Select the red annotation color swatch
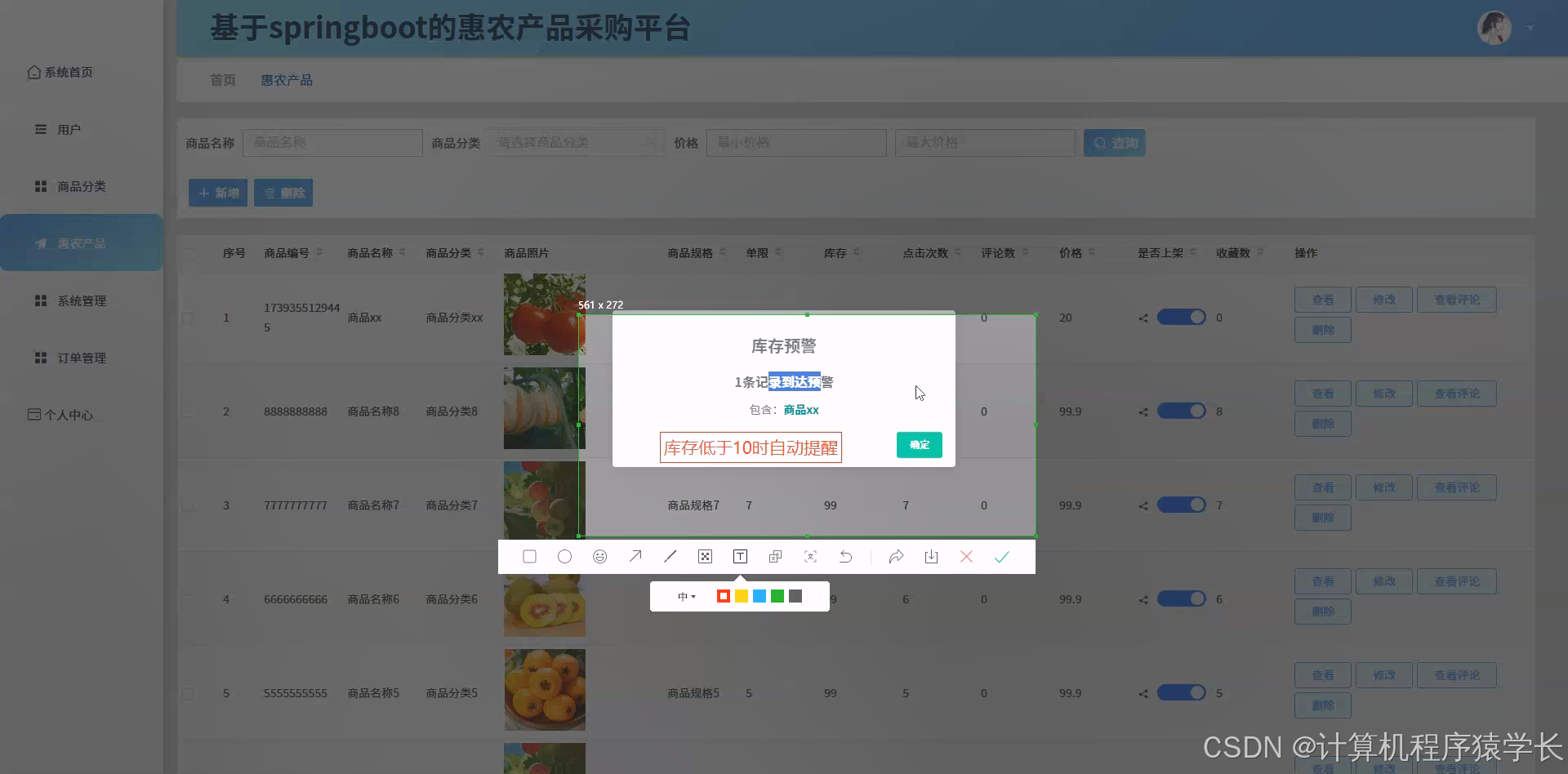The image size is (1568, 774). [x=723, y=596]
